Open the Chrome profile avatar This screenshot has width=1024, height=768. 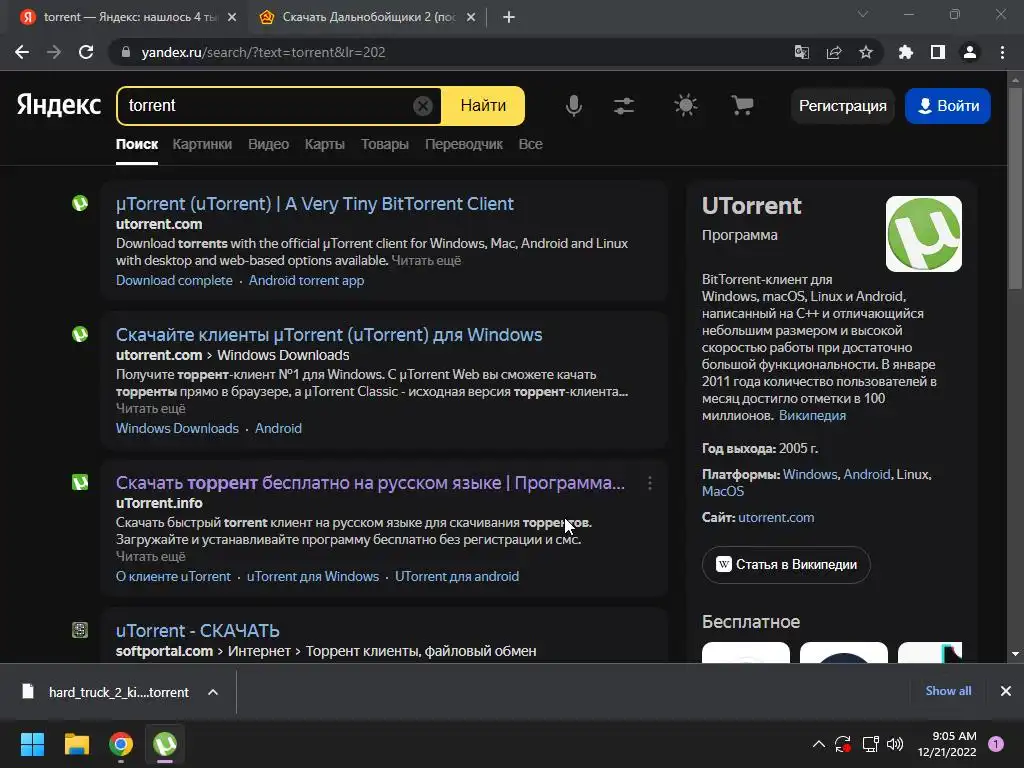(x=970, y=52)
